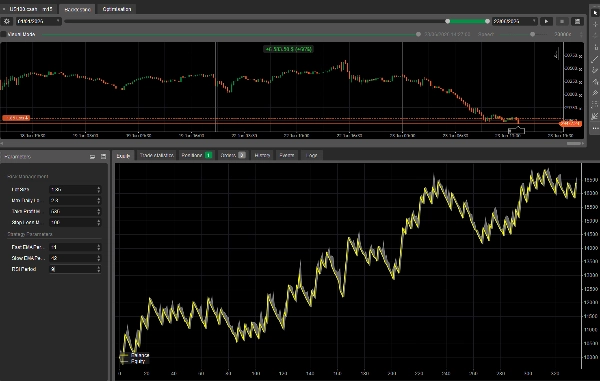Click the Slow EMA Period input field

[x=75, y=258]
